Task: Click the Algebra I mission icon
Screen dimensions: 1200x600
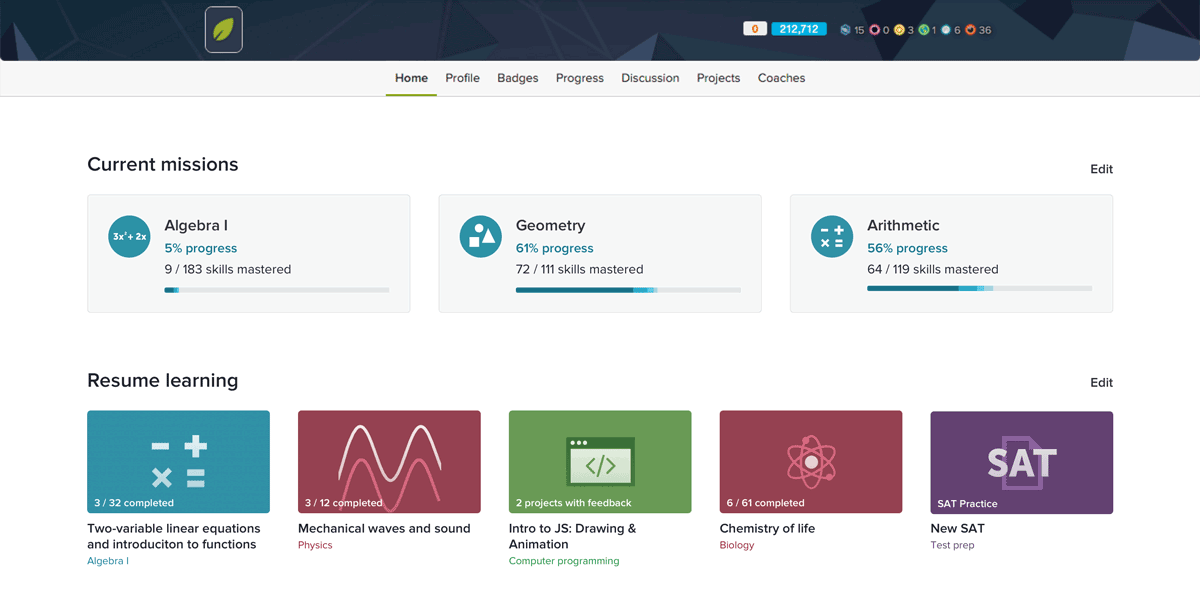Action: 129,237
